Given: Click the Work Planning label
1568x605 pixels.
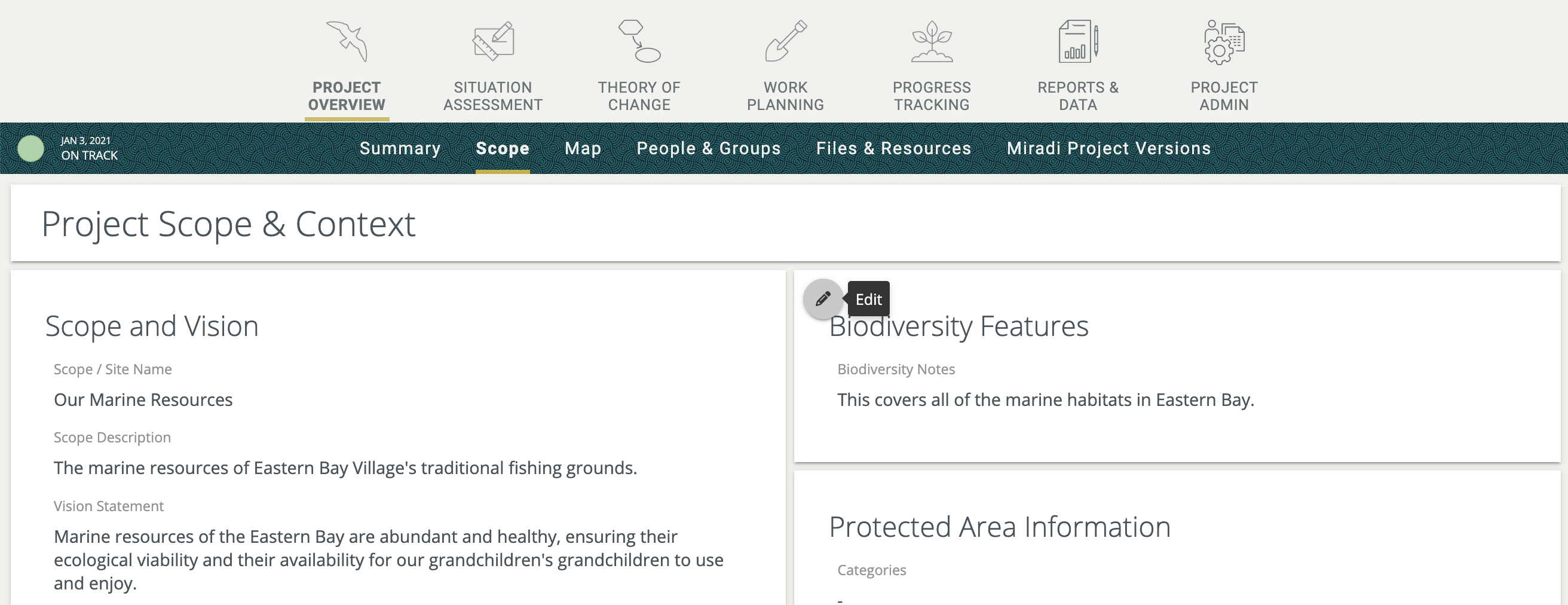Looking at the screenshot, I should pos(785,96).
